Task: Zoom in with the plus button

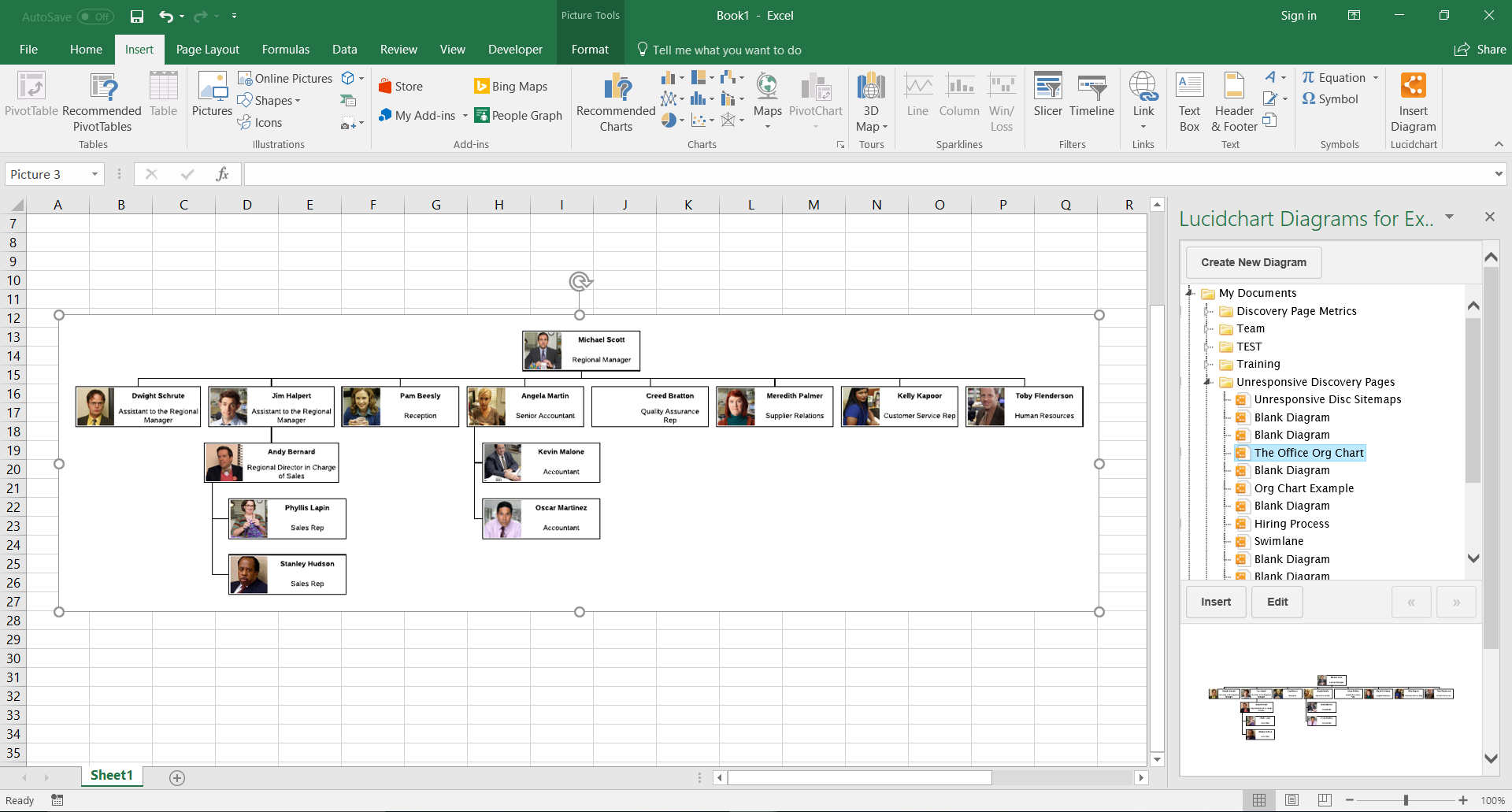Action: (x=1462, y=800)
